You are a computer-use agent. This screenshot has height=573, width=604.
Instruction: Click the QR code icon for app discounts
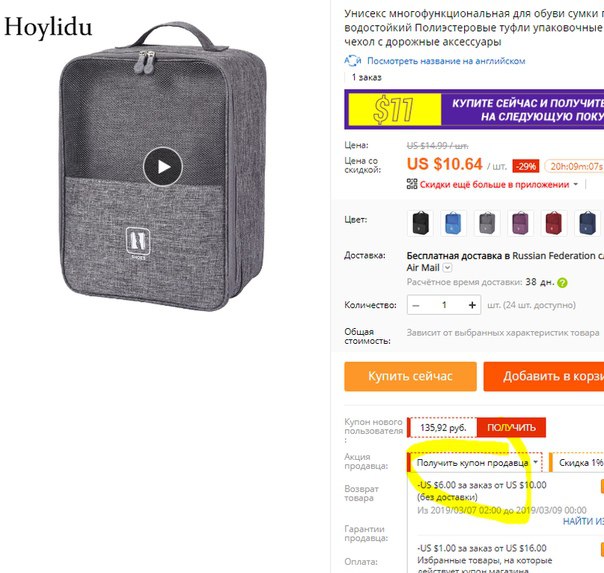point(412,184)
